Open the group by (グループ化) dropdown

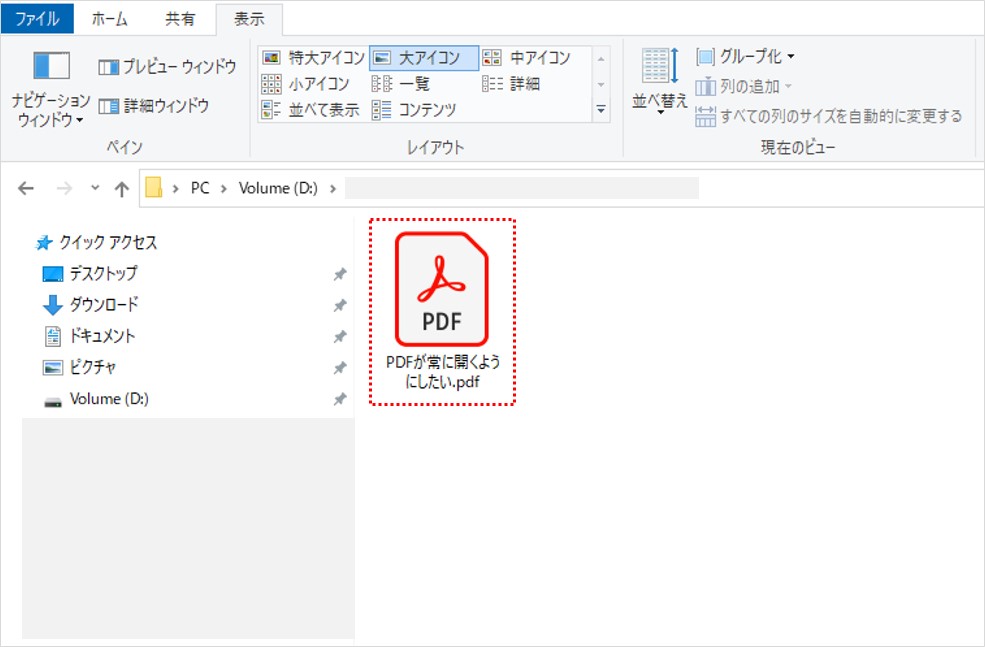pos(746,57)
